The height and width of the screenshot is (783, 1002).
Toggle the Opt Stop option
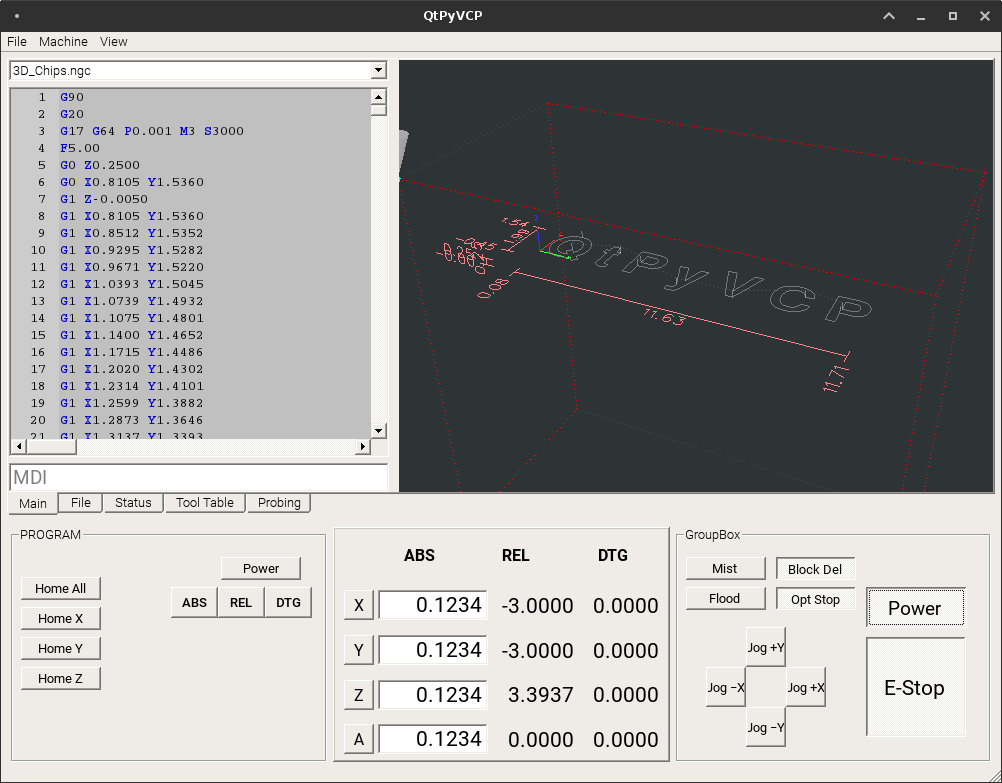[815, 599]
